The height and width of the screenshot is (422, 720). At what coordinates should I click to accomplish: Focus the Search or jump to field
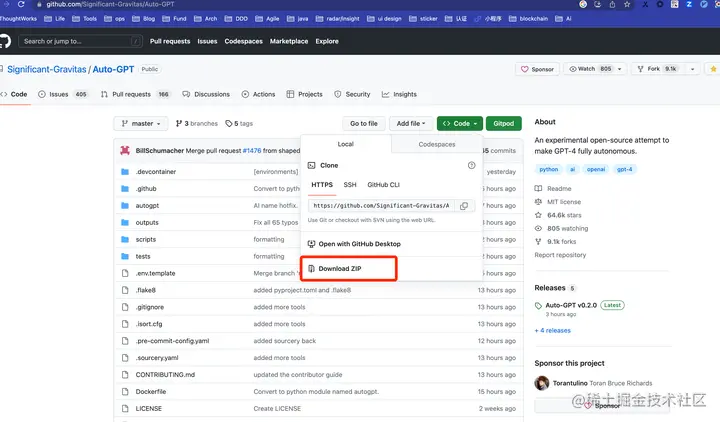point(80,41)
